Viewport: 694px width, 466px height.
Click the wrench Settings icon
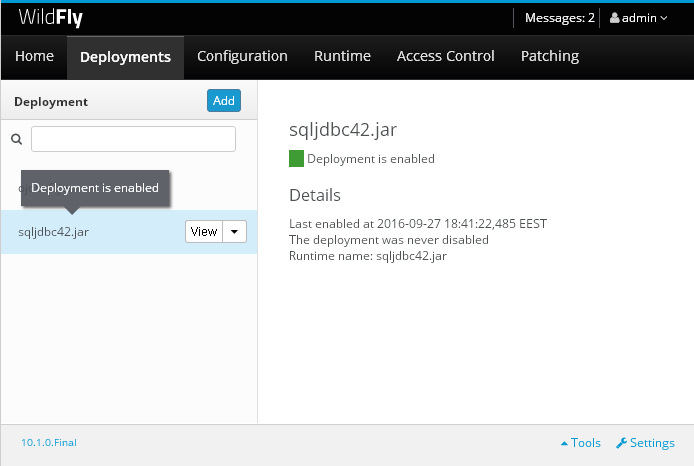621,443
